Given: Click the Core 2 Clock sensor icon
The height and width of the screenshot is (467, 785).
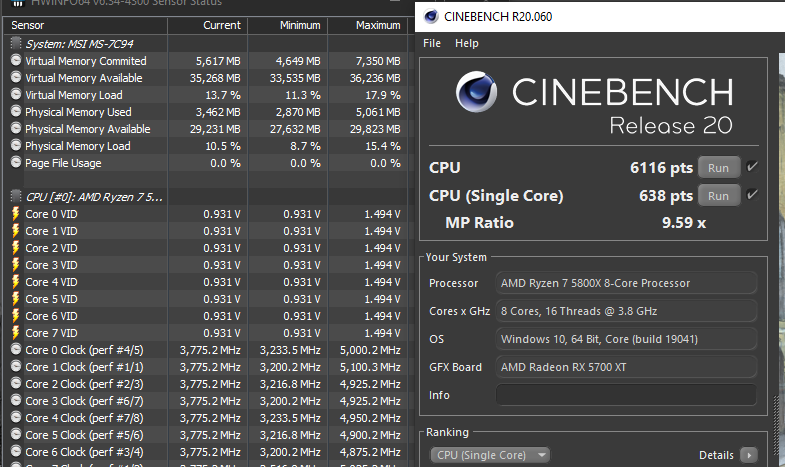Looking at the screenshot, I should tap(16, 383).
